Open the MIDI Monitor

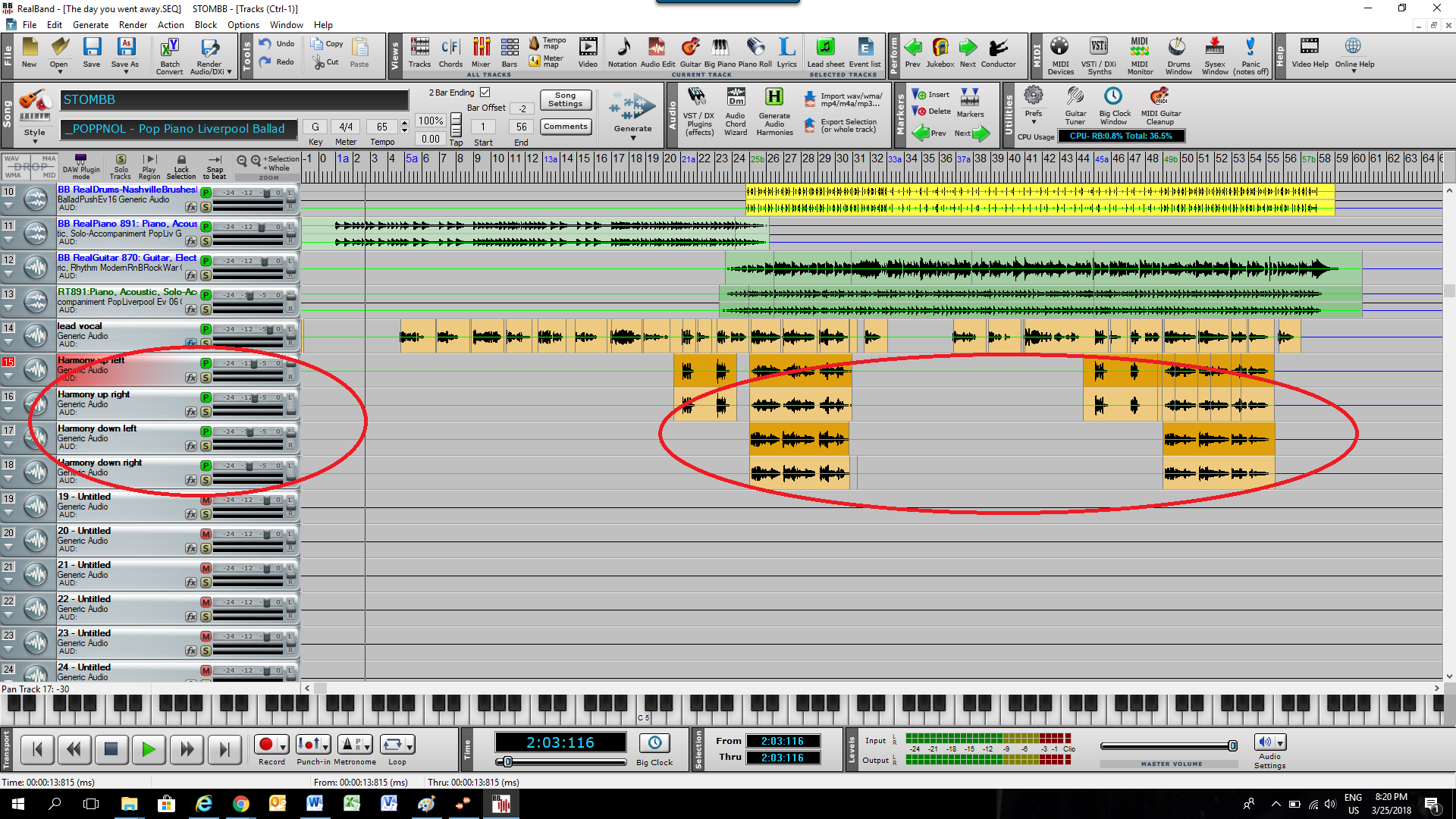click(x=1140, y=56)
